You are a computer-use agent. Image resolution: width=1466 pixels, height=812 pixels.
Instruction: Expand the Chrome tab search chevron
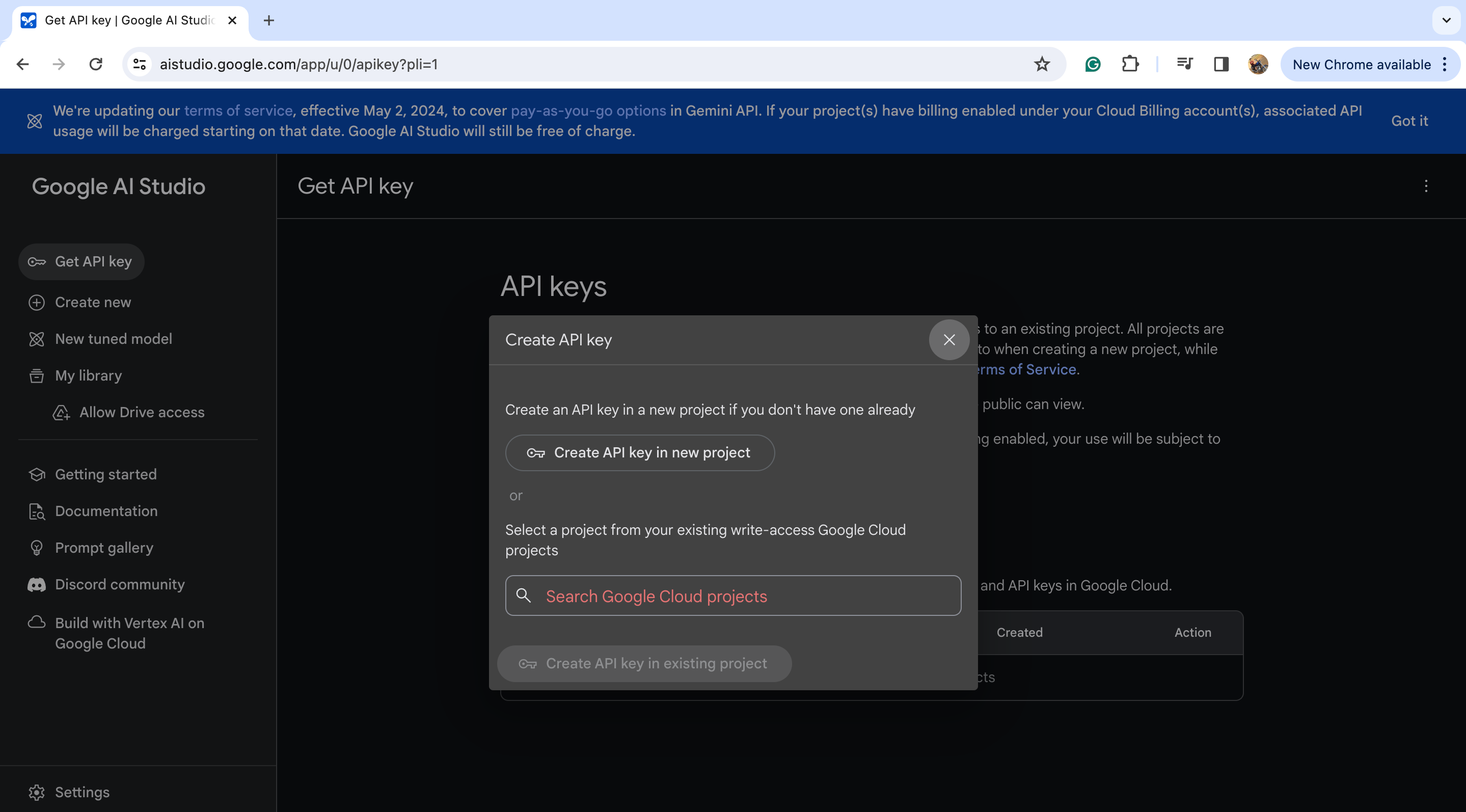[x=1446, y=20]
